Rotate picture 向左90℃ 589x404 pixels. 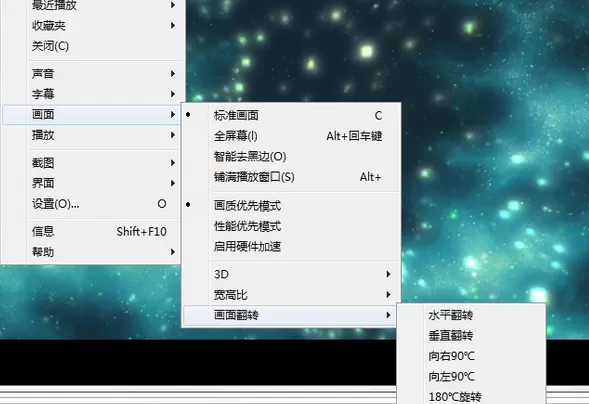coord(471,376)
